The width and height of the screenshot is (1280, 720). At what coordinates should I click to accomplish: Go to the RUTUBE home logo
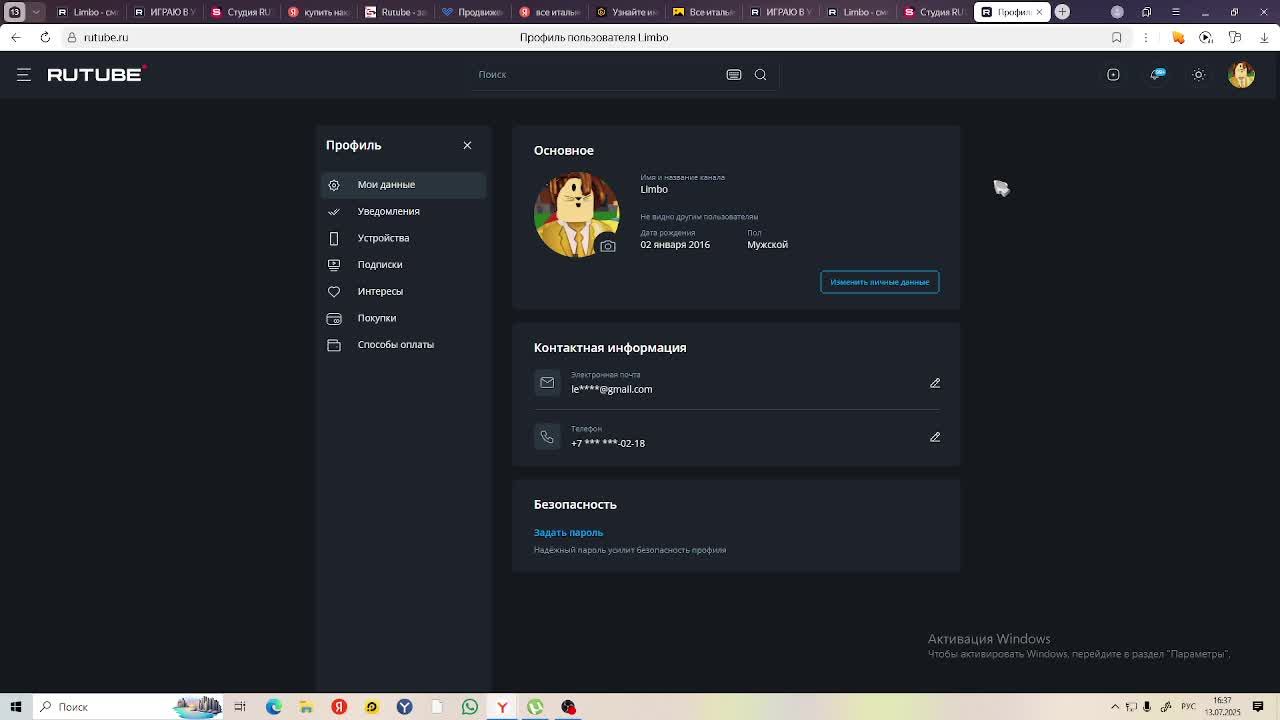point(97,74)
